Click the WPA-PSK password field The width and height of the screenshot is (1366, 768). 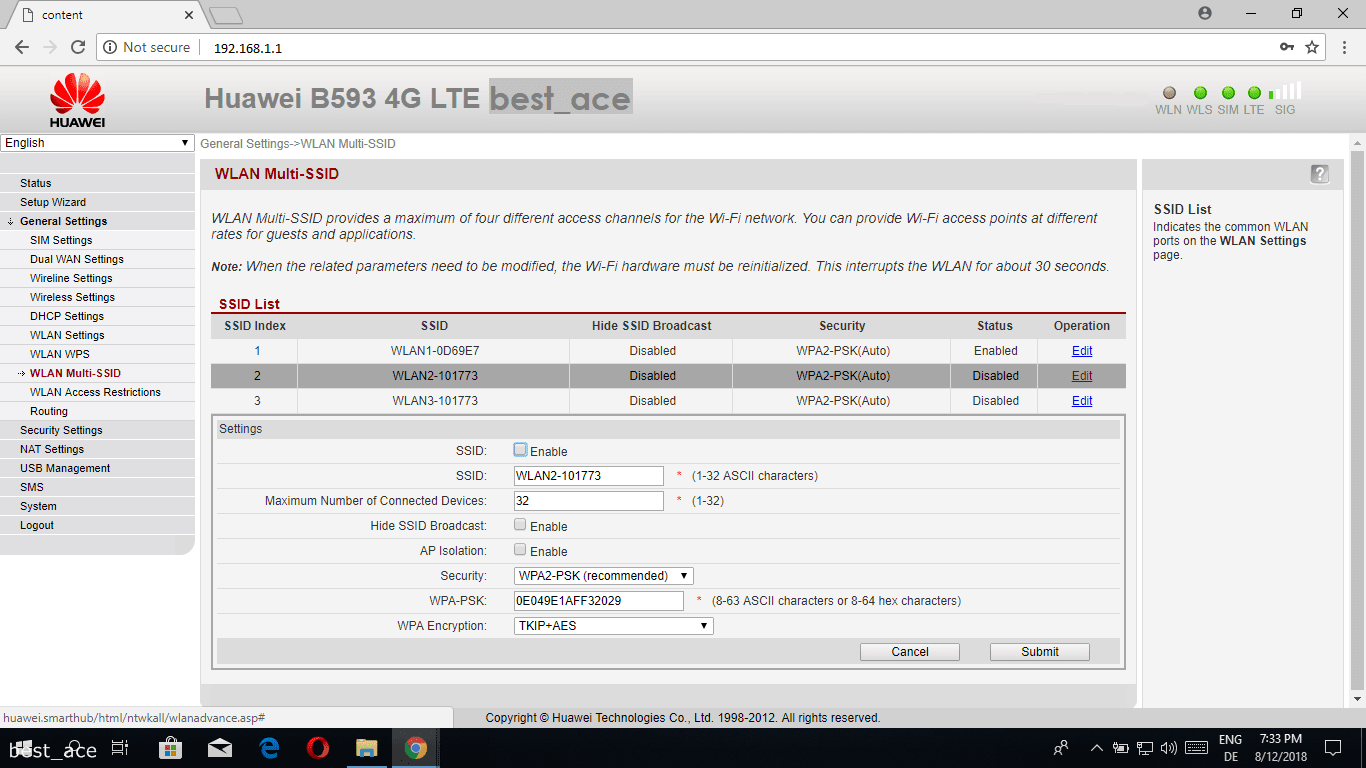pyautogui.click(x=598, y=601)
